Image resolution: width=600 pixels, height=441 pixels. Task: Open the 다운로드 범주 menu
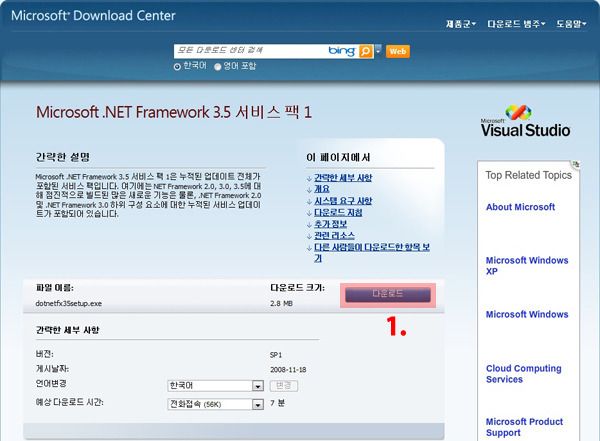pyautogui.click(x=516, y=24)
